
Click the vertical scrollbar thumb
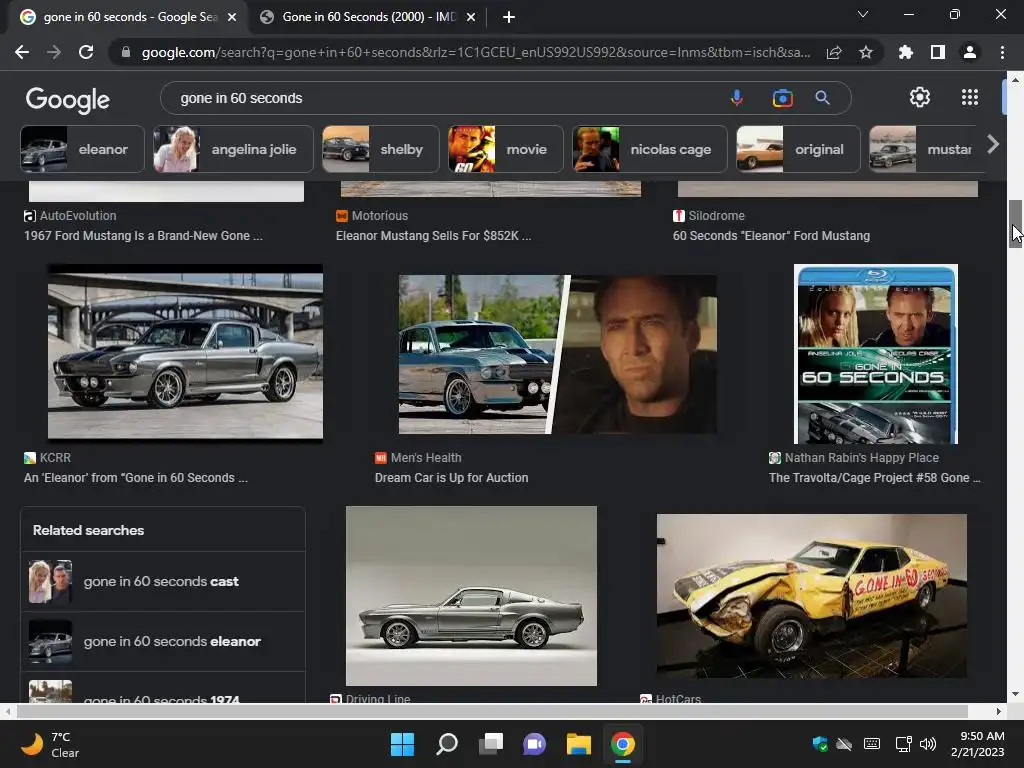pyautogui.click(x=1014, y=223)
